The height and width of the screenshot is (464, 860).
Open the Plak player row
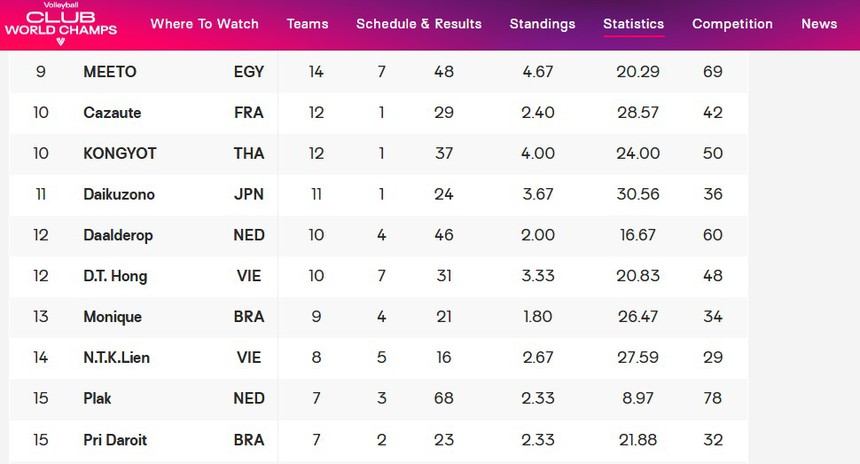(x=97, y=398)
